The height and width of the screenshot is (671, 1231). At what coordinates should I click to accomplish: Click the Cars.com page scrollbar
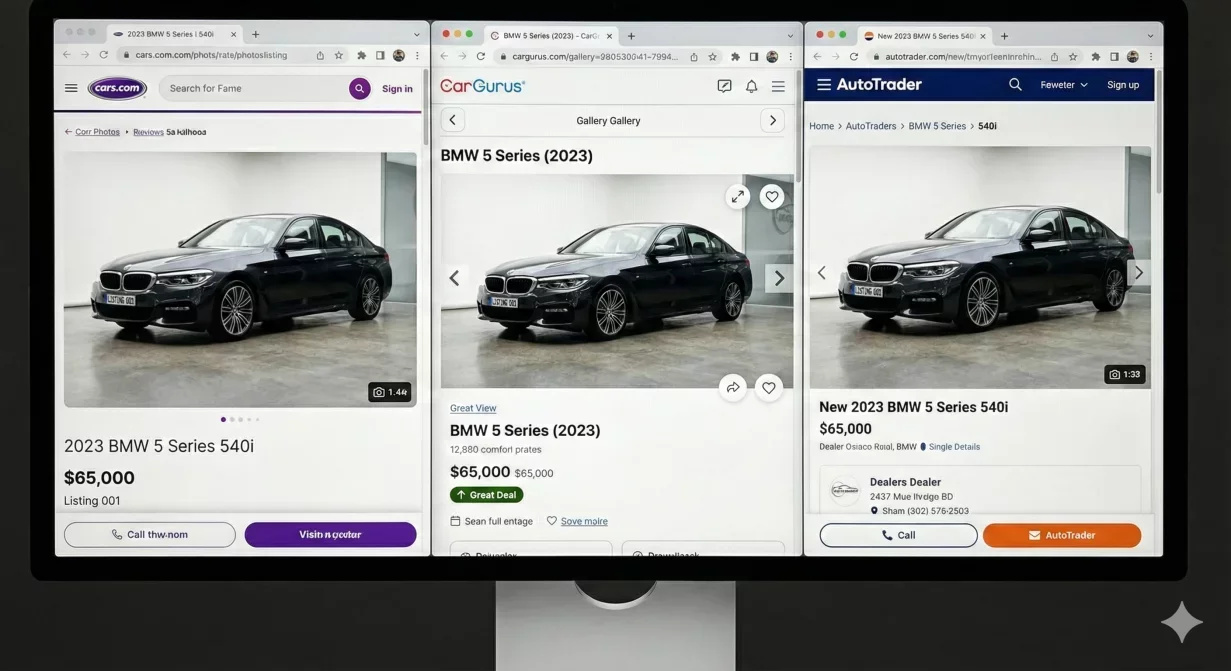click(425, 108)
